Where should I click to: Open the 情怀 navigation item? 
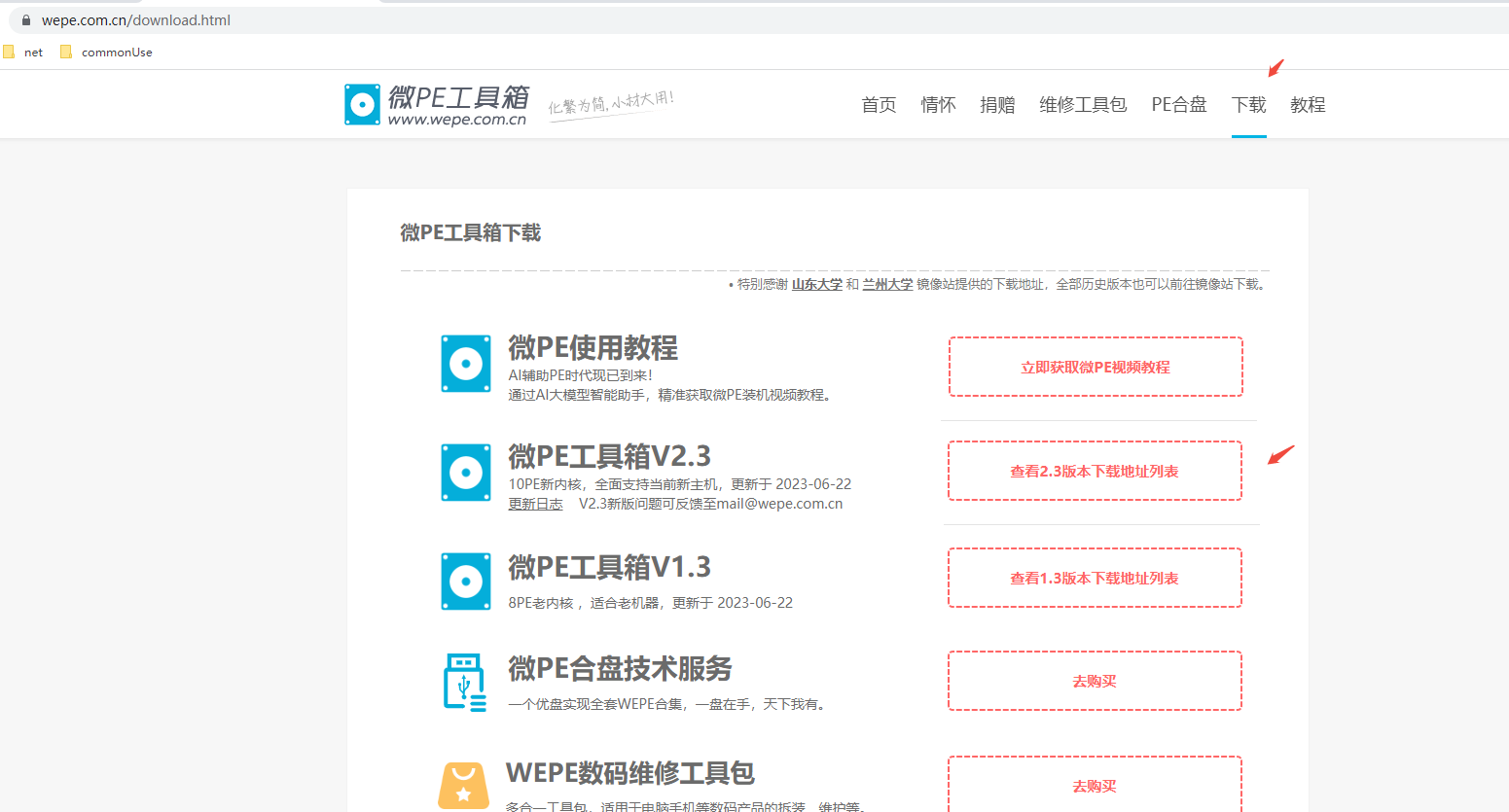point(939,105)
